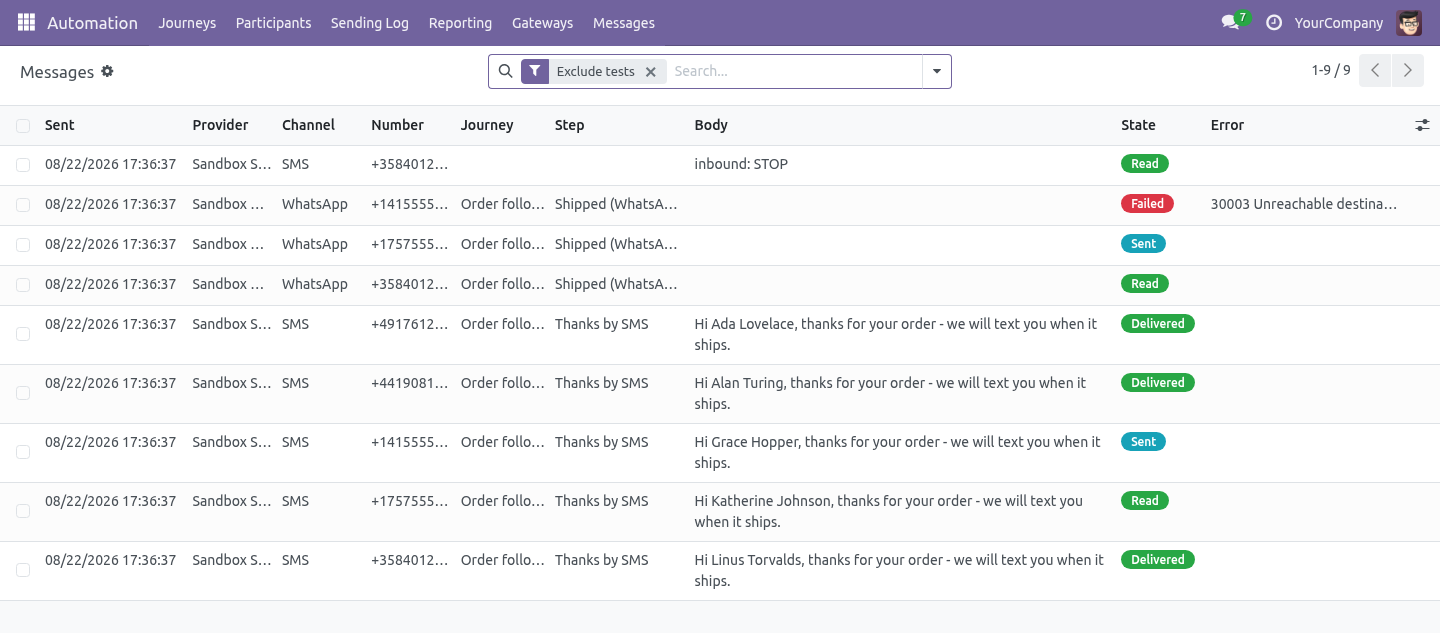Click the Hi Grace Hopper message body
1440x633 pixels.
click(x=897, y=452)
